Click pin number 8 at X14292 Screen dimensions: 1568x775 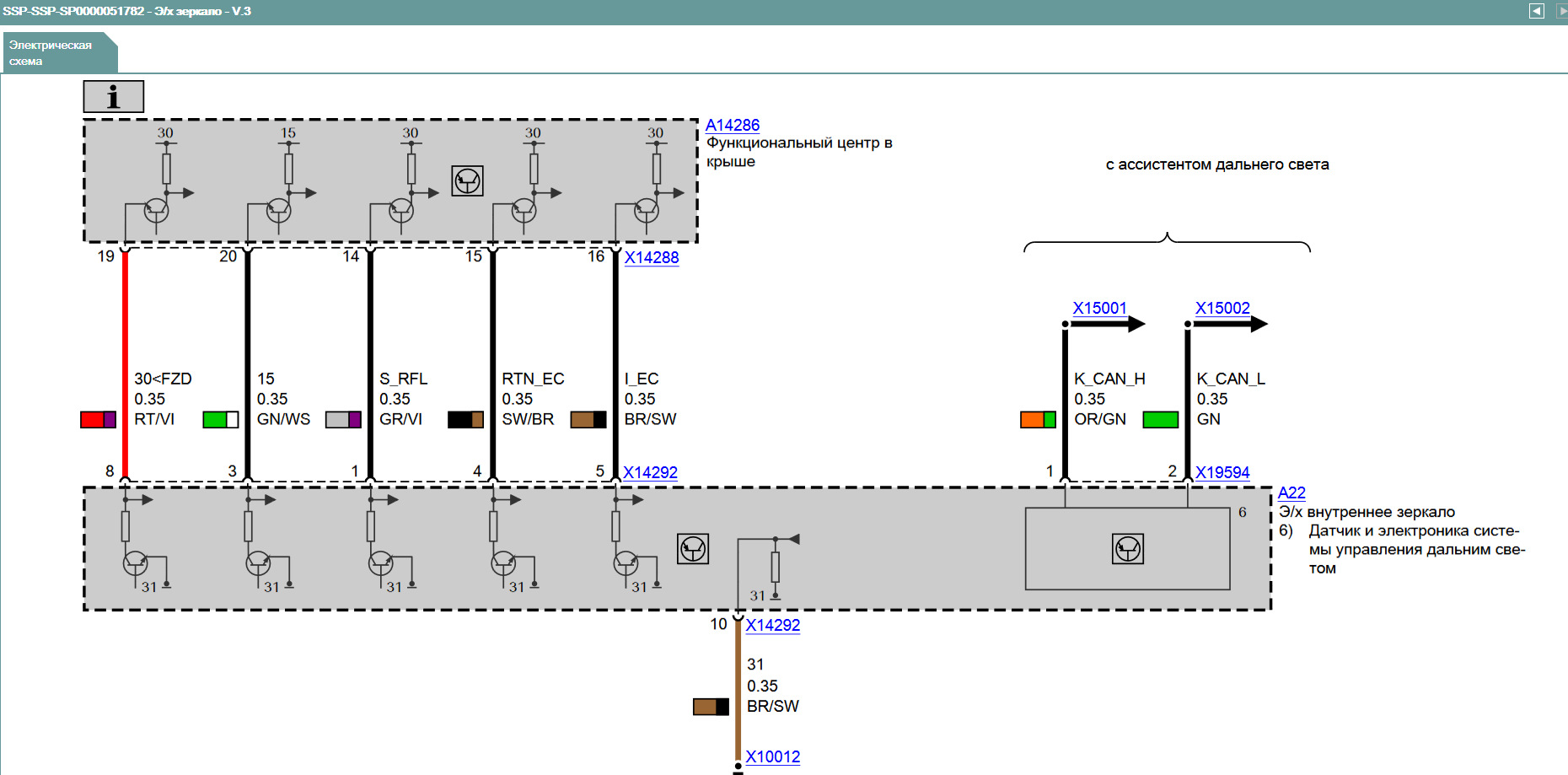(x=110, y=471)
